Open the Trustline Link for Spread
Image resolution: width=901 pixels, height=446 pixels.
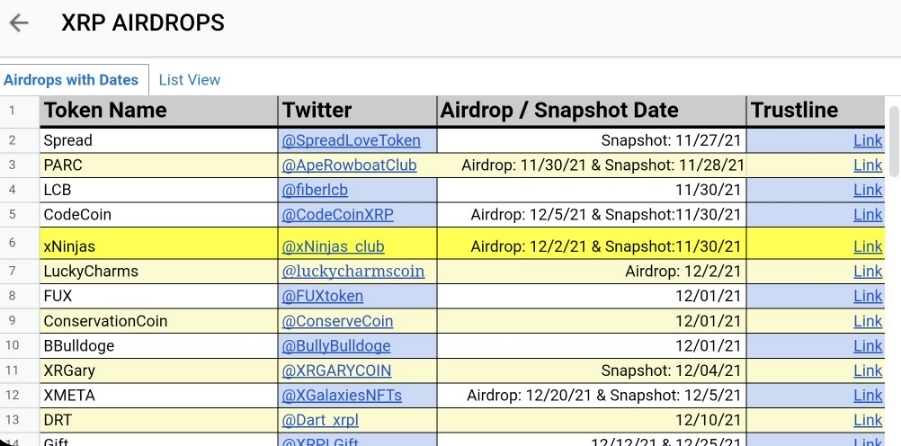click(x=868, y=140)
